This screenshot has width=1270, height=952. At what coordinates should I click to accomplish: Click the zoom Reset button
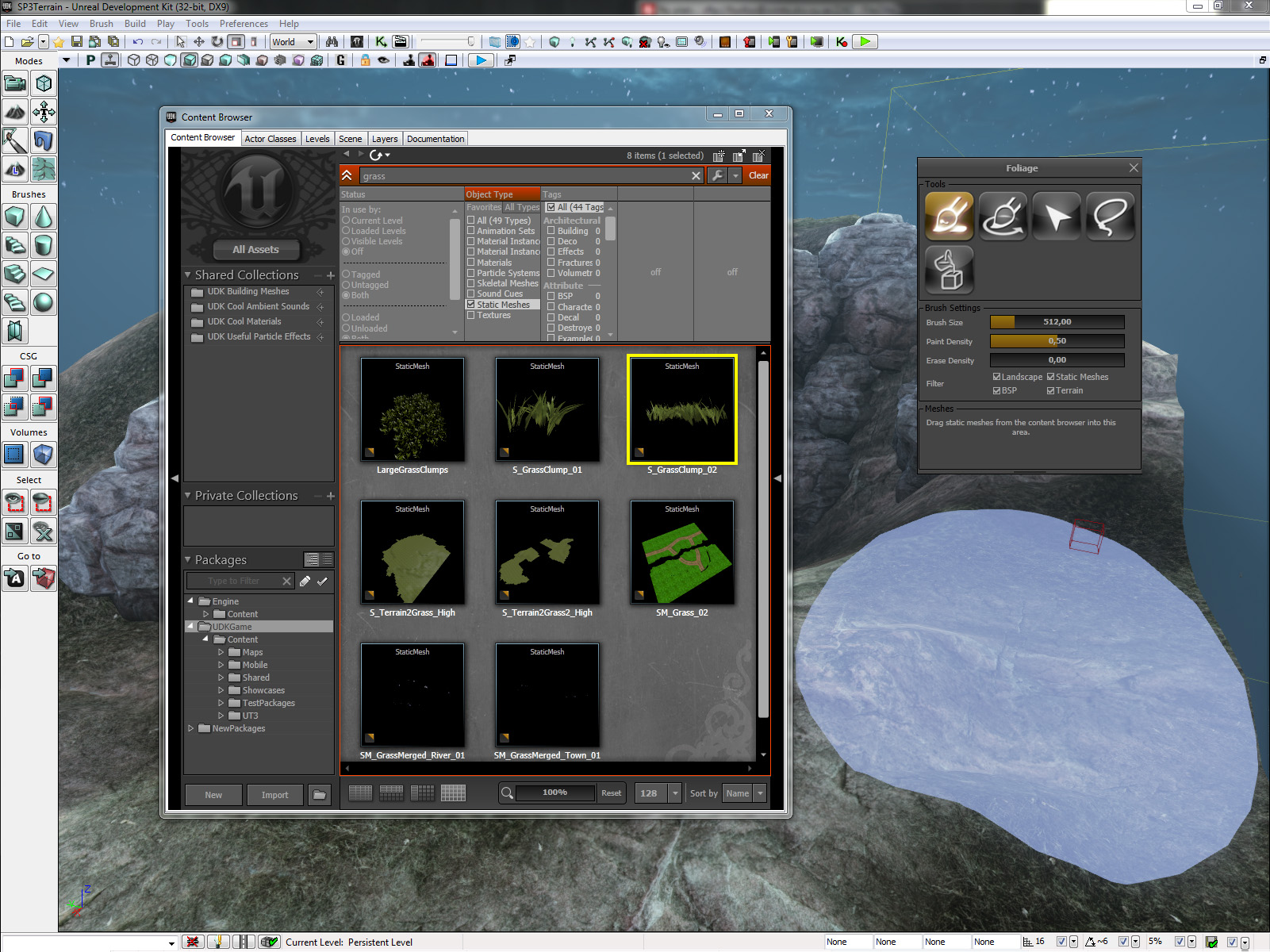(611, 793)
